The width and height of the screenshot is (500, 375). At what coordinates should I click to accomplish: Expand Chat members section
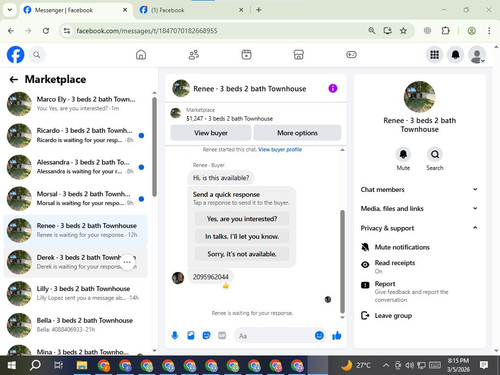point(419,189)
